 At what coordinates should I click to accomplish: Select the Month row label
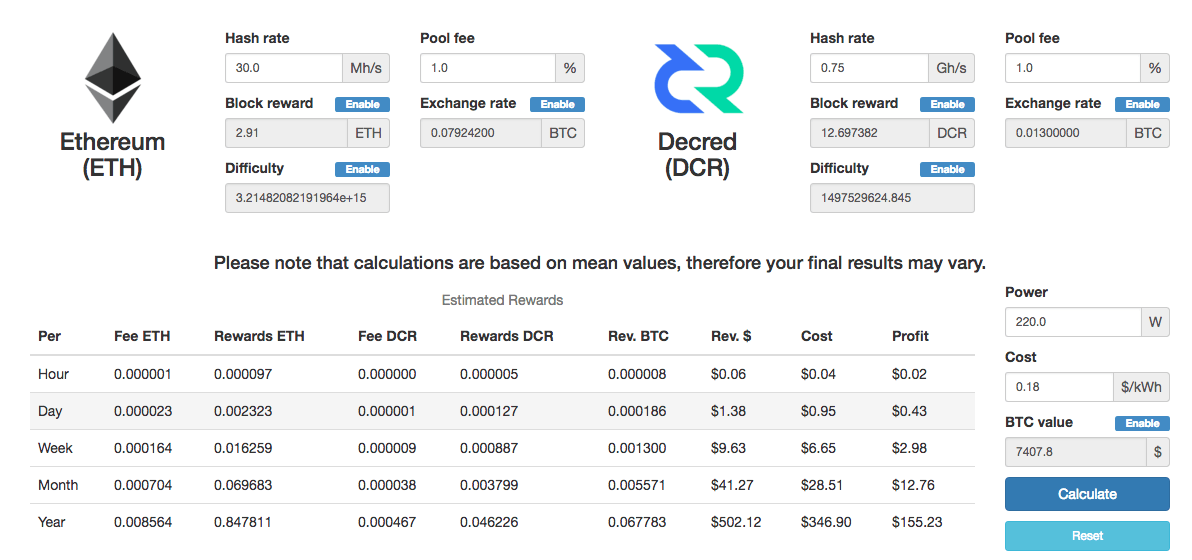pyautogui.click(x=58, y=485)
